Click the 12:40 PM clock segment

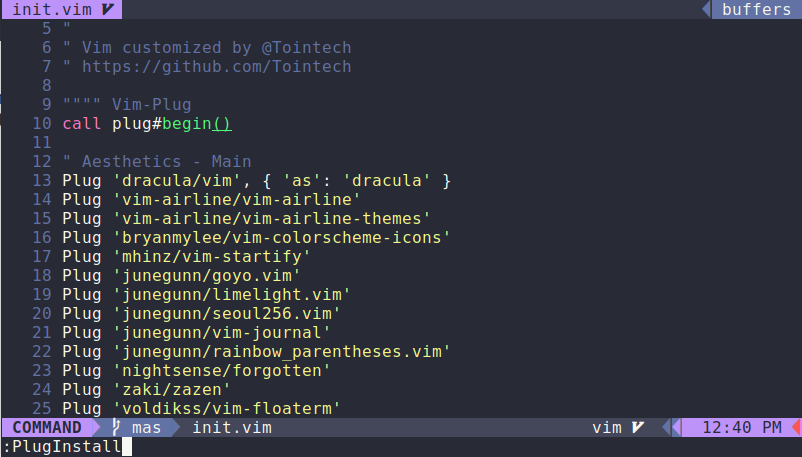[742, 427]
